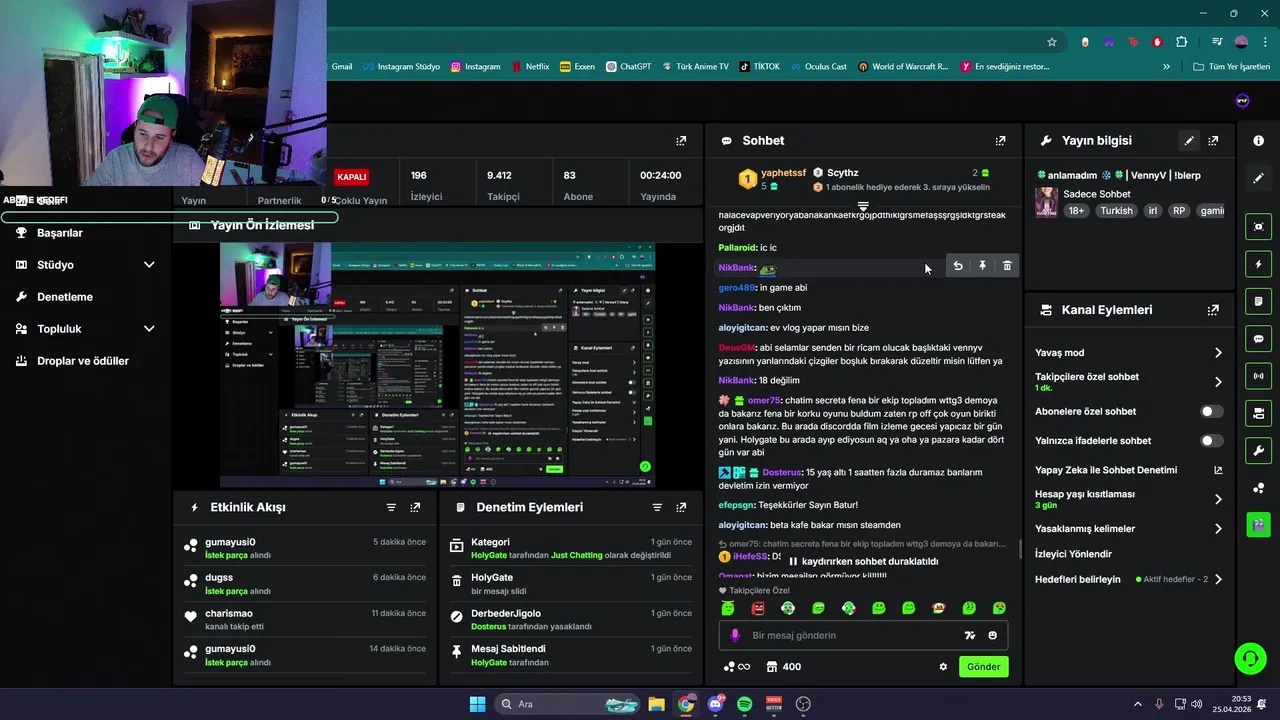
Task: Open File Explorer from the taskbar
Action: click(x=656, y=704)
